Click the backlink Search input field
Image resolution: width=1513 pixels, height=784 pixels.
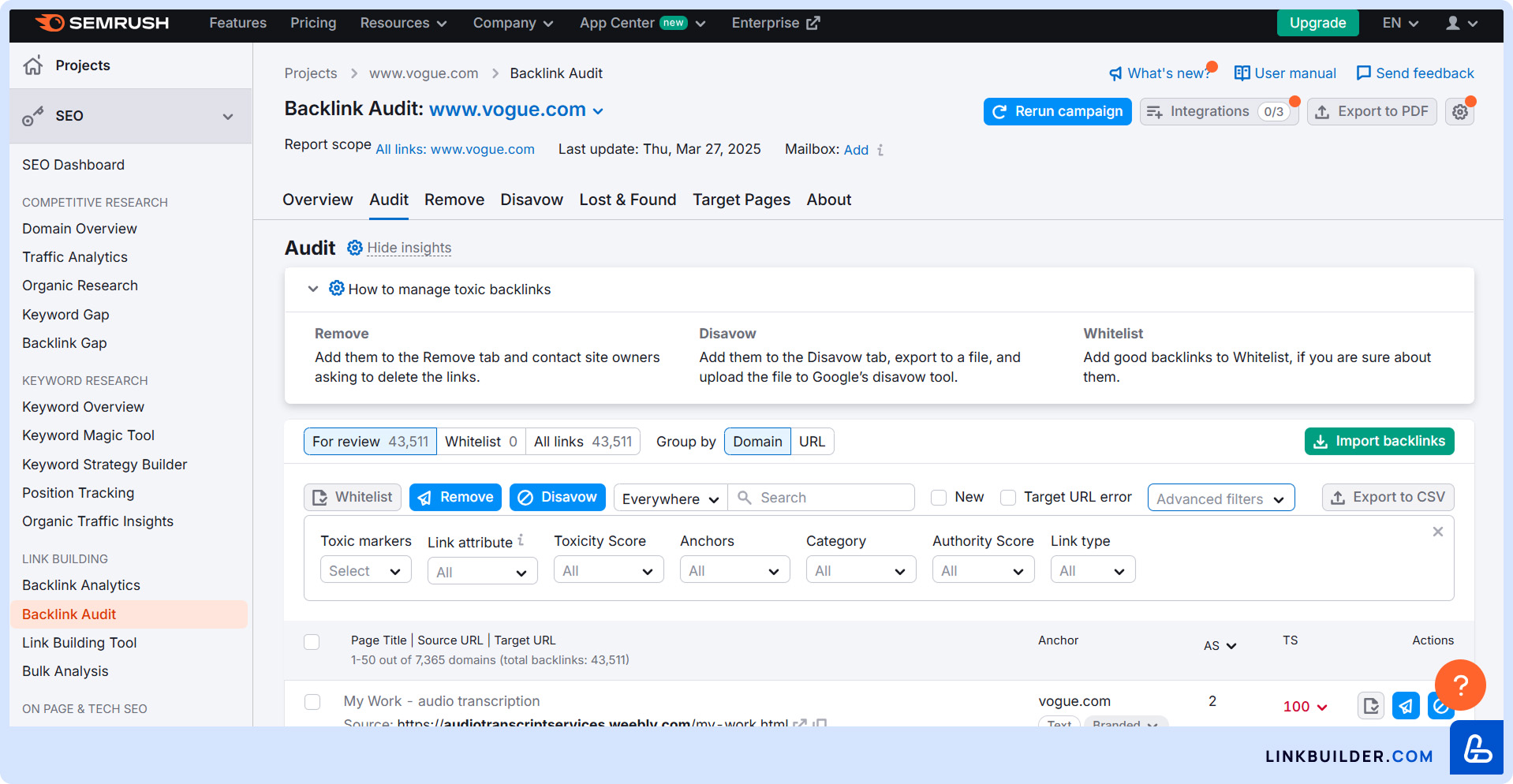click(x=832, y=498)
